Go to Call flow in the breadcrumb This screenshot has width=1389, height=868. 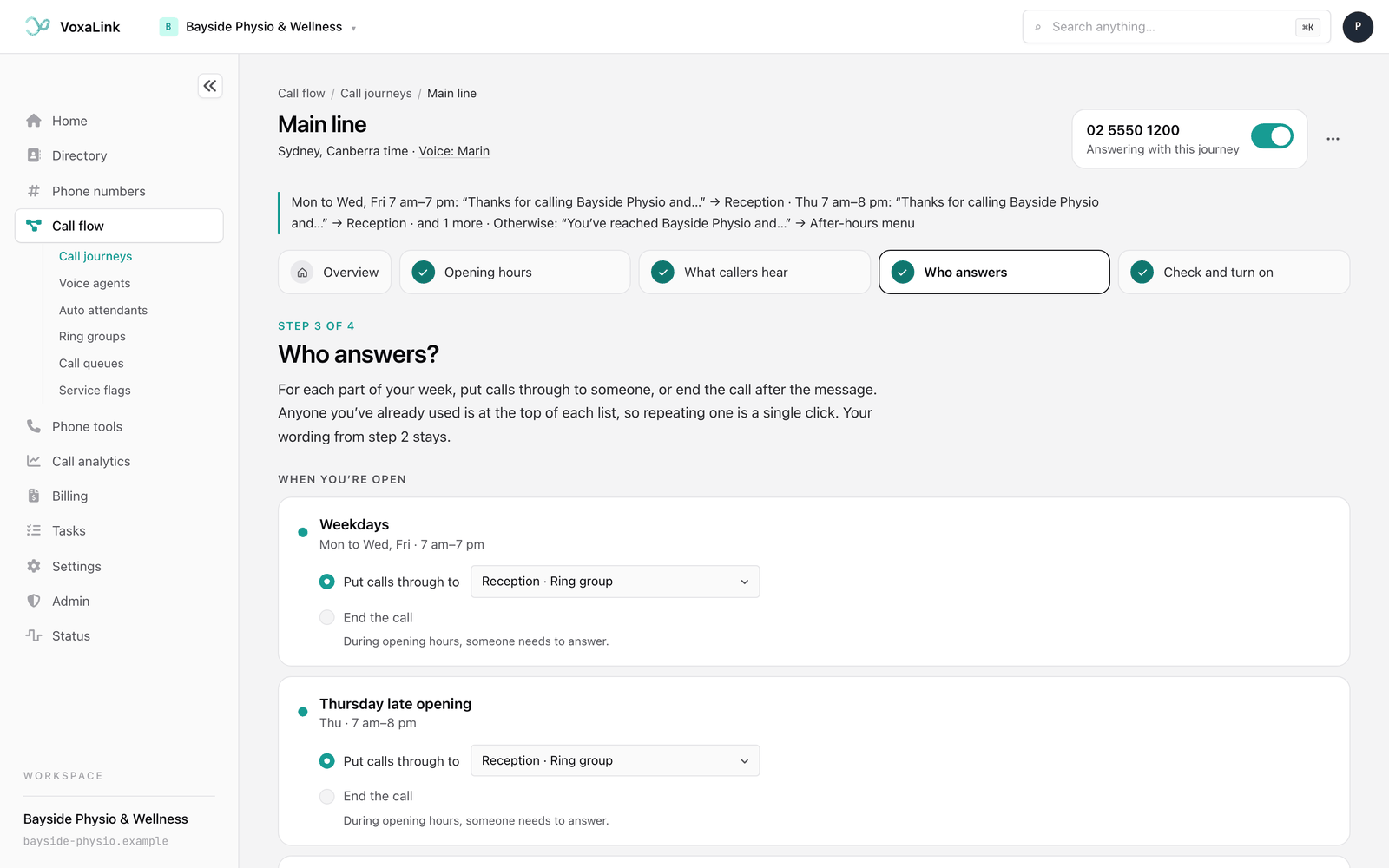click(301, 94)
